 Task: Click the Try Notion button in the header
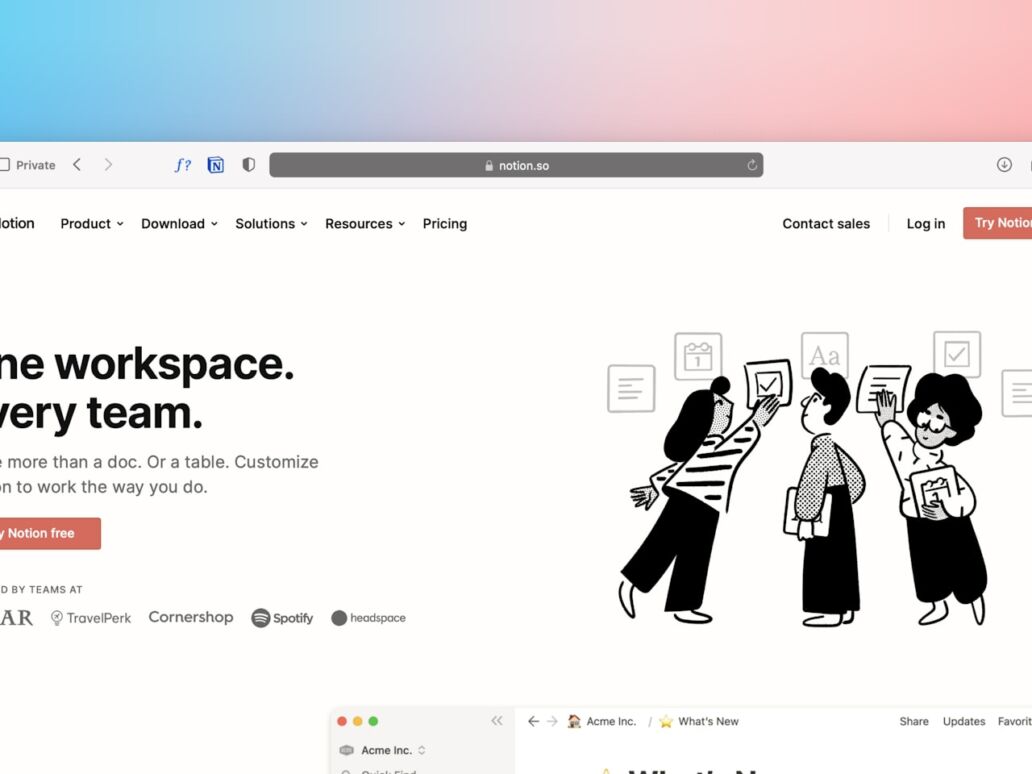[x=998, y=223]
